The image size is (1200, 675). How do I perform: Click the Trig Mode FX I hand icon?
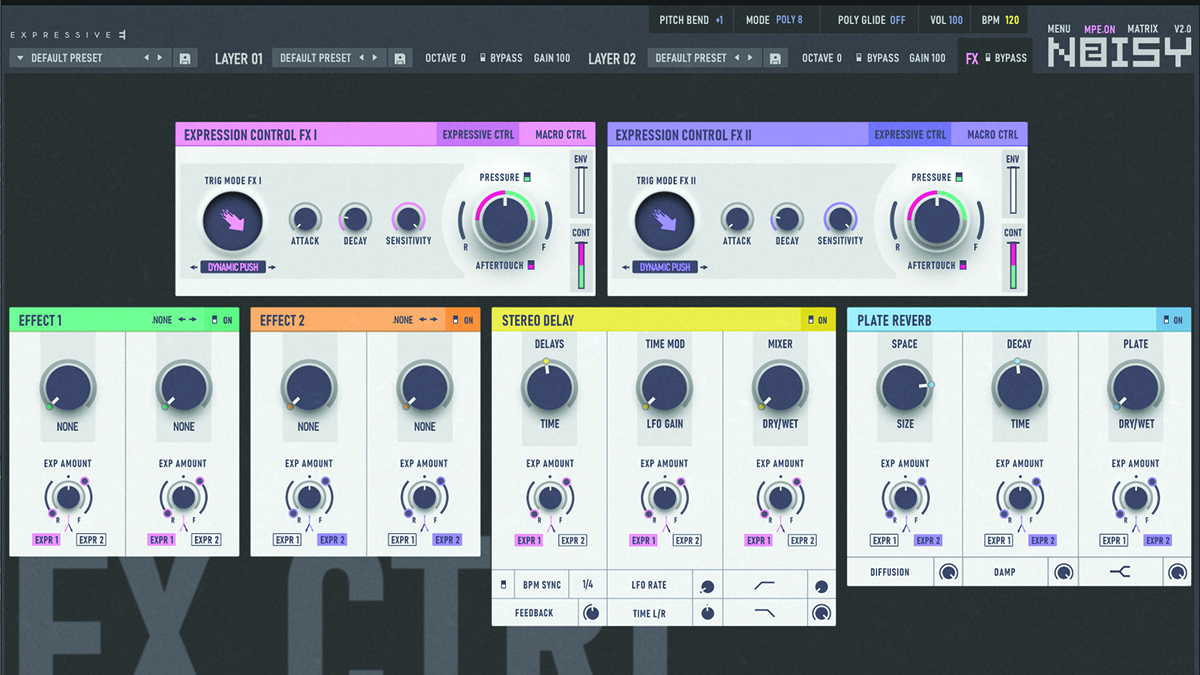click(232, 222)
